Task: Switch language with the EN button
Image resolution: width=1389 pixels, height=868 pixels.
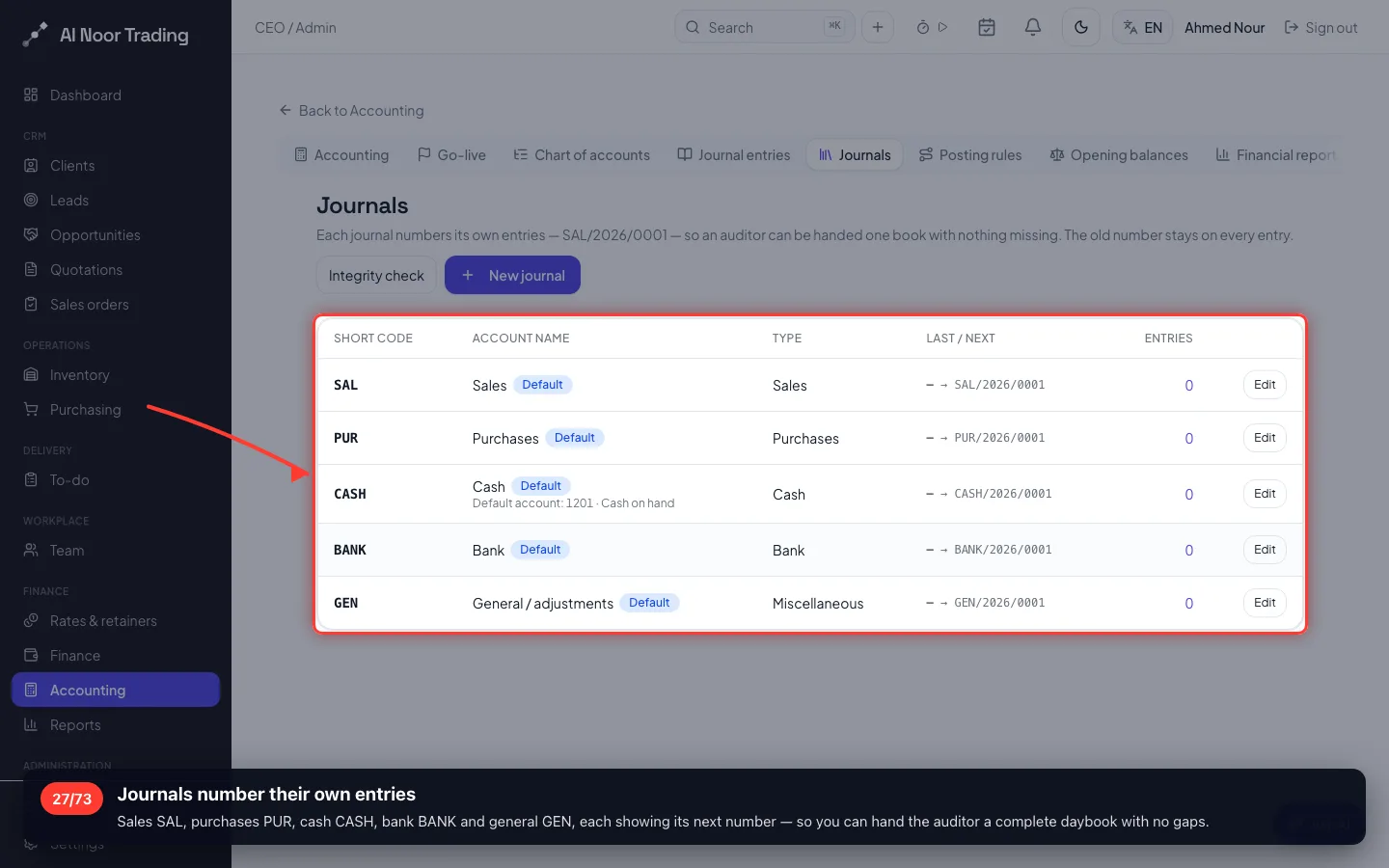Action: 1143,27
